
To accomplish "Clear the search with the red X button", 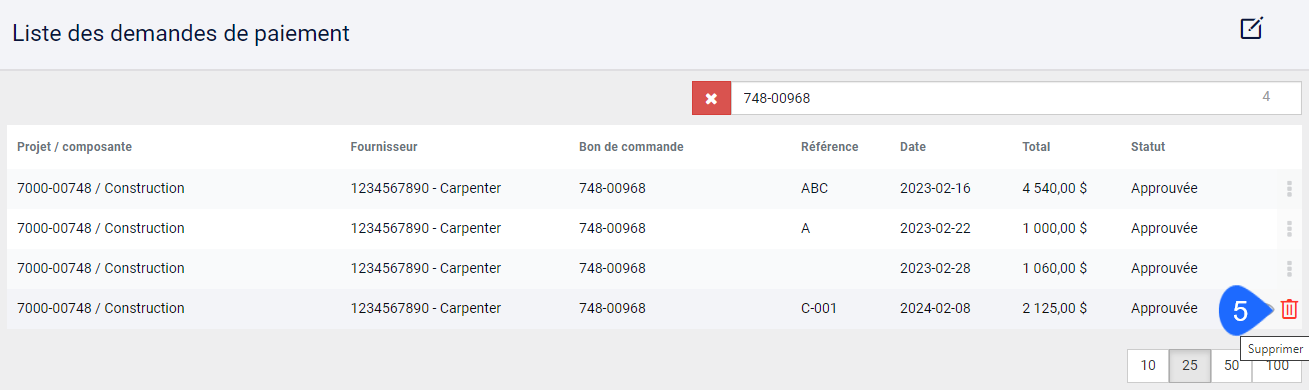I will [711, 98].
